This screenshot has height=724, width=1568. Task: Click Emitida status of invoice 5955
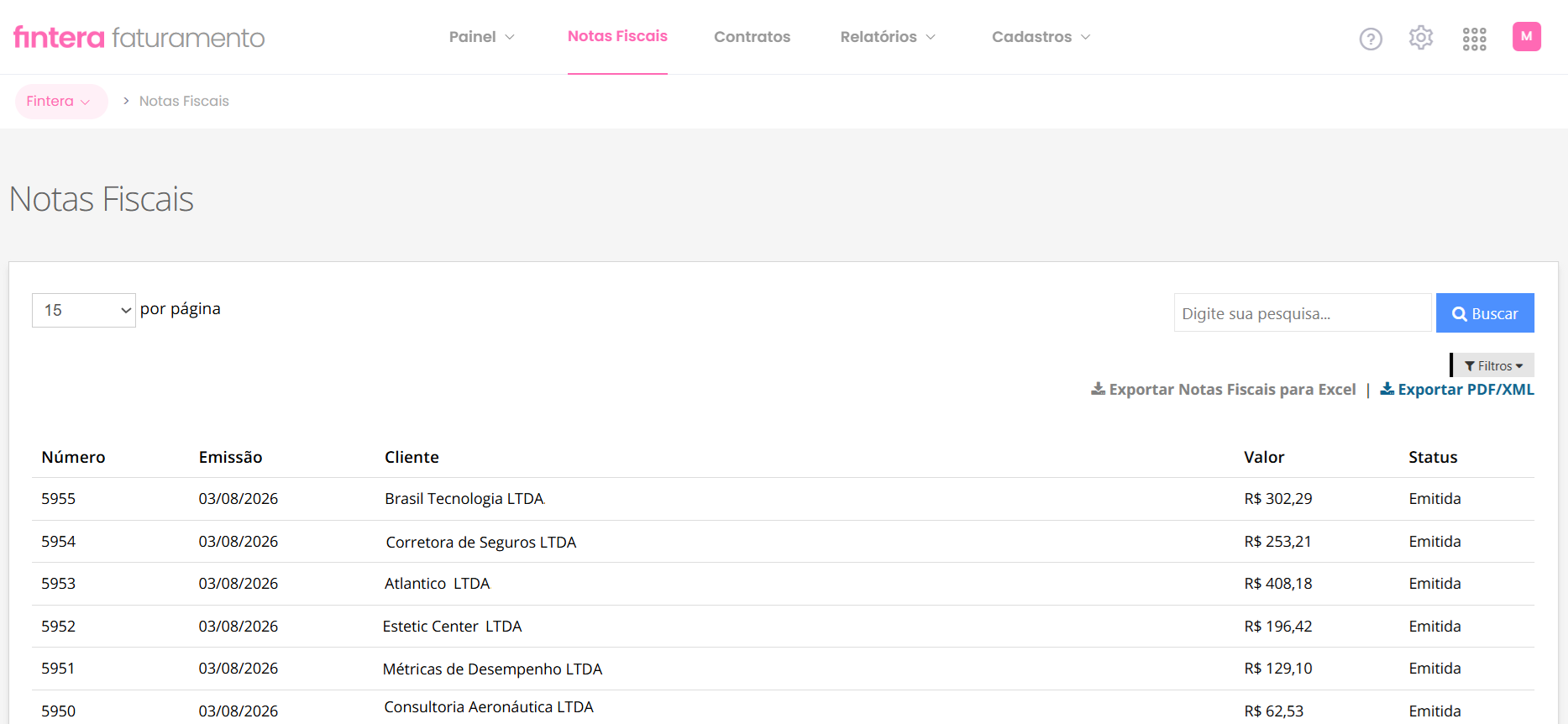click(1434, 499)
